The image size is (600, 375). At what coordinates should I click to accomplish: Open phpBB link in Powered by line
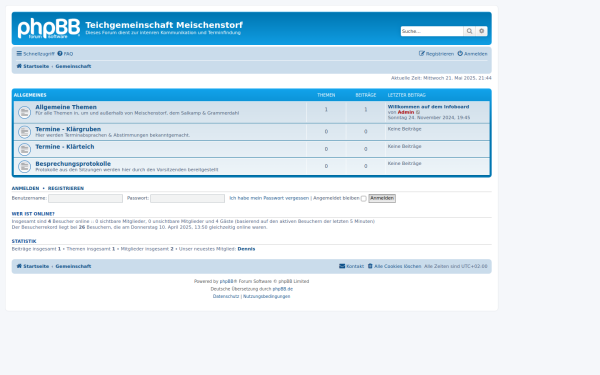point(226,281)
